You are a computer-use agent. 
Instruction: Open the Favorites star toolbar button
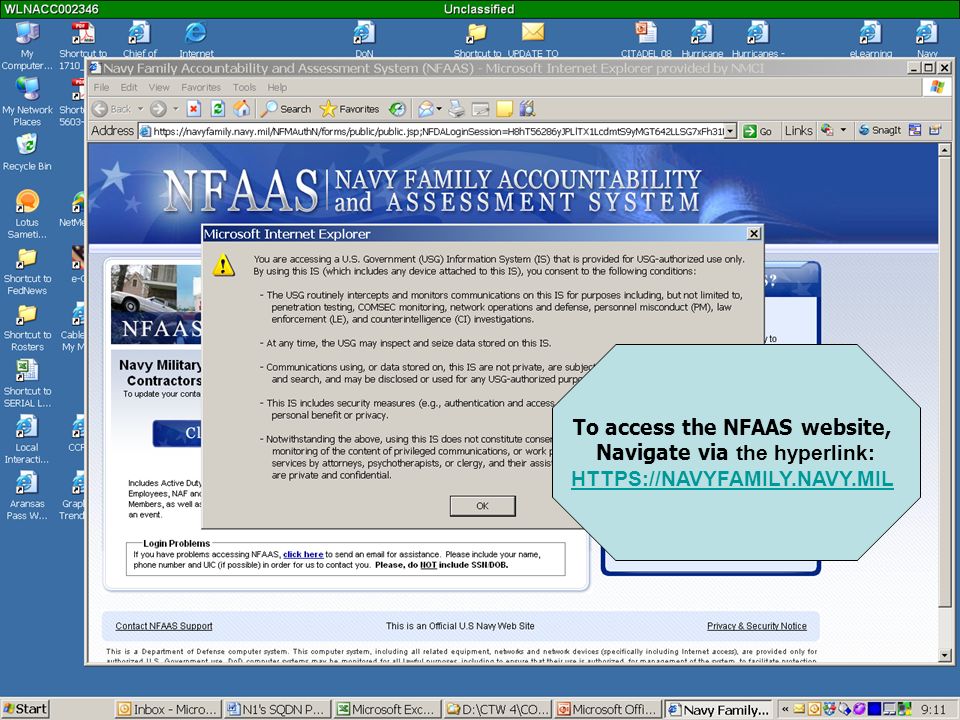[x=350, y=109]
